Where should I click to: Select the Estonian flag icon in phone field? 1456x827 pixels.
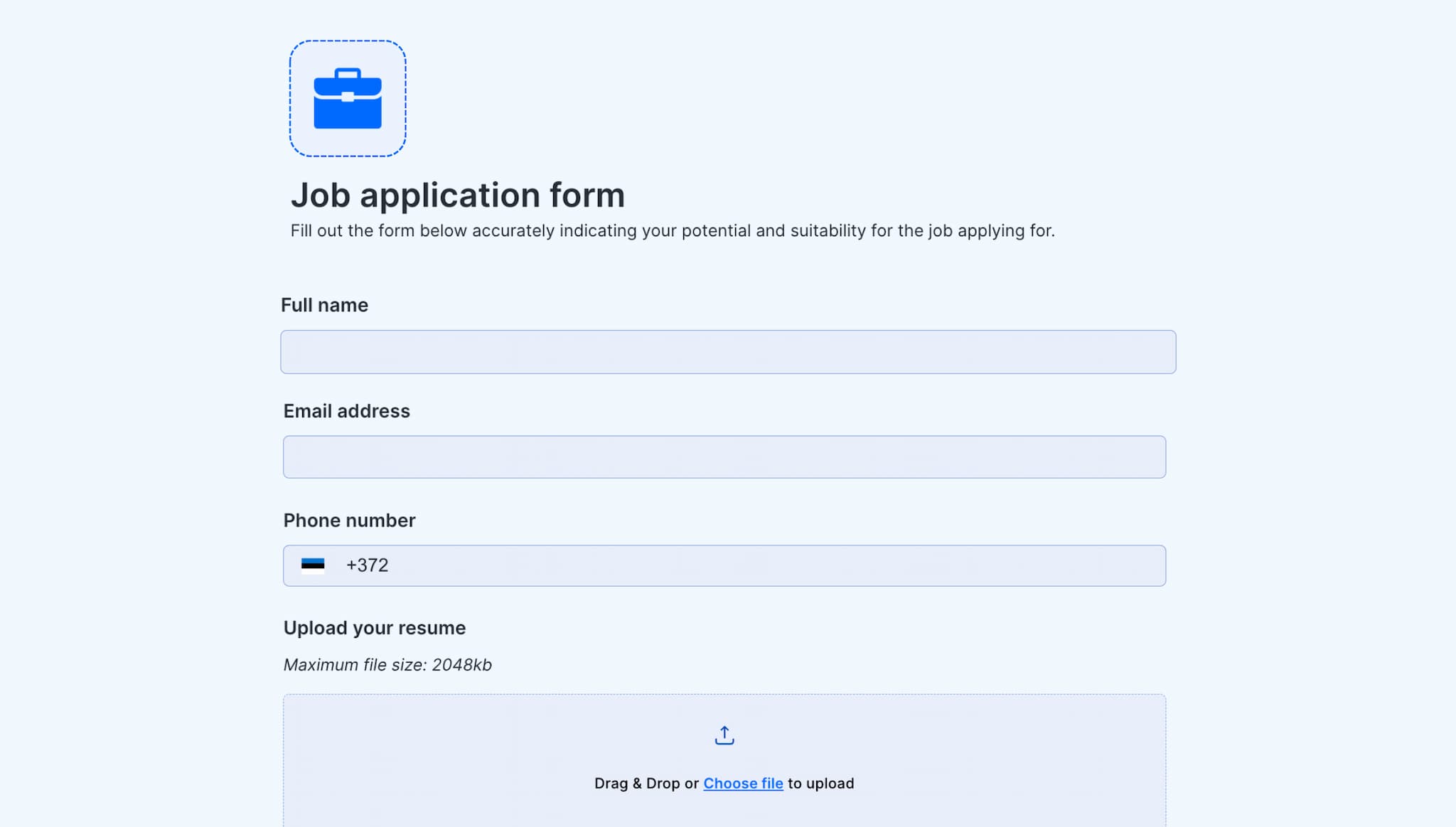[x=314, y=565]
